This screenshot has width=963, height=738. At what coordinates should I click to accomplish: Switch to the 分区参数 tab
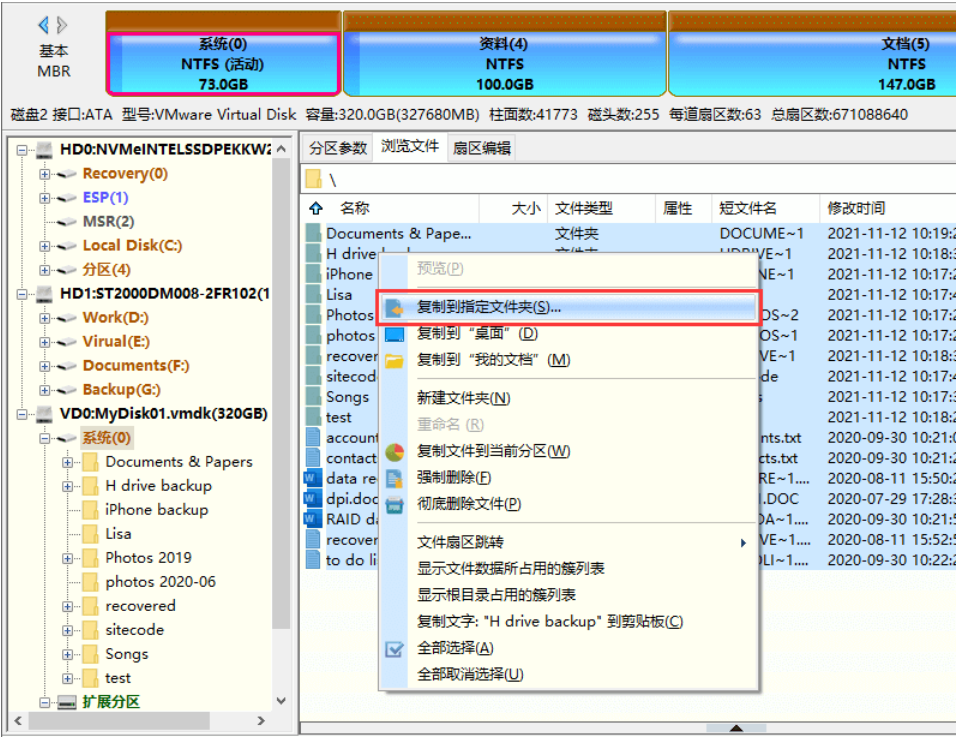point(338,148)
